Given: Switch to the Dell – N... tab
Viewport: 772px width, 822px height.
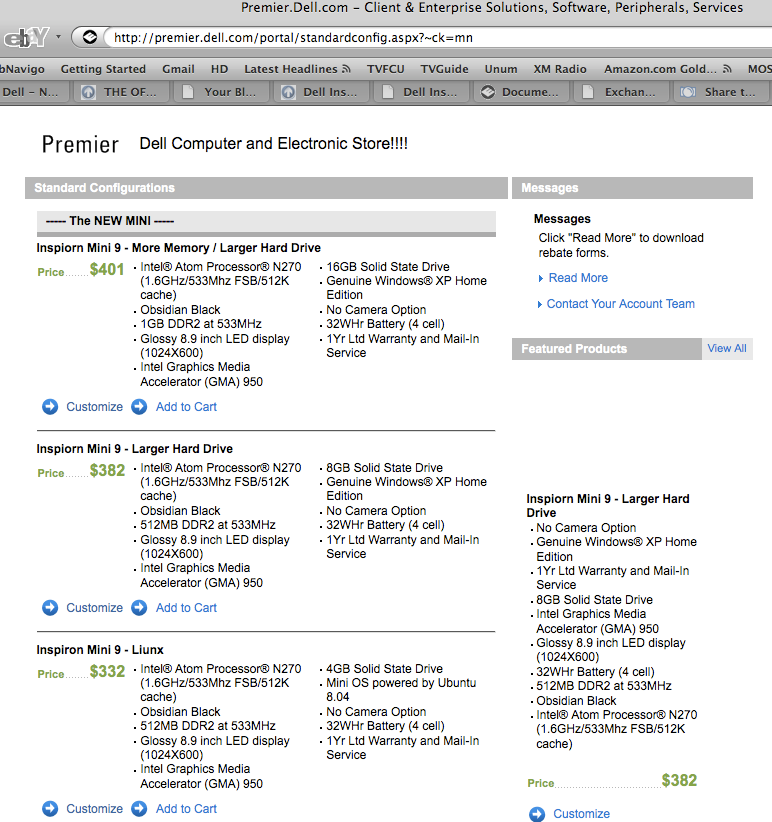Looking at the screenshot, I should (35, 92).
